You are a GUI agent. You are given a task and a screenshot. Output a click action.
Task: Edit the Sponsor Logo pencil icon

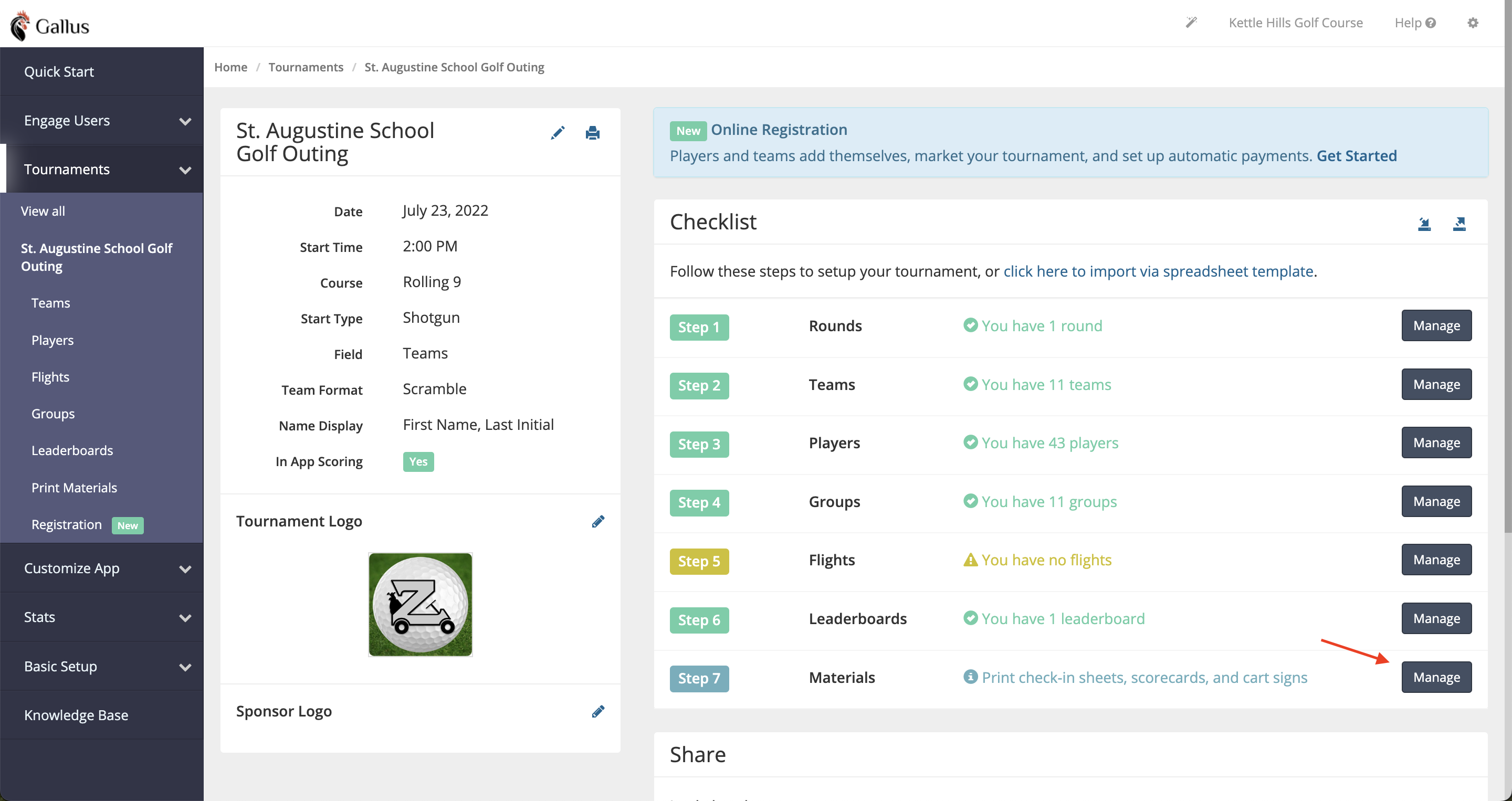[598, 711]
